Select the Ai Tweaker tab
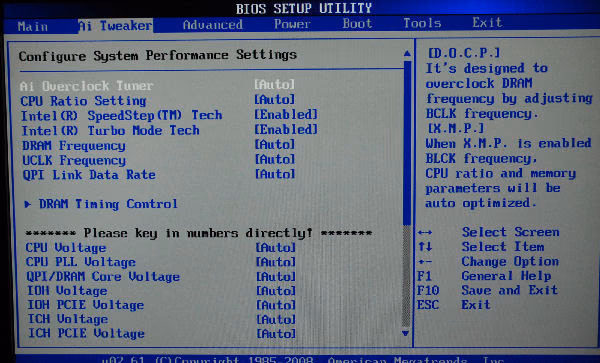Screen dimensions: 600x363 [116, 26]
